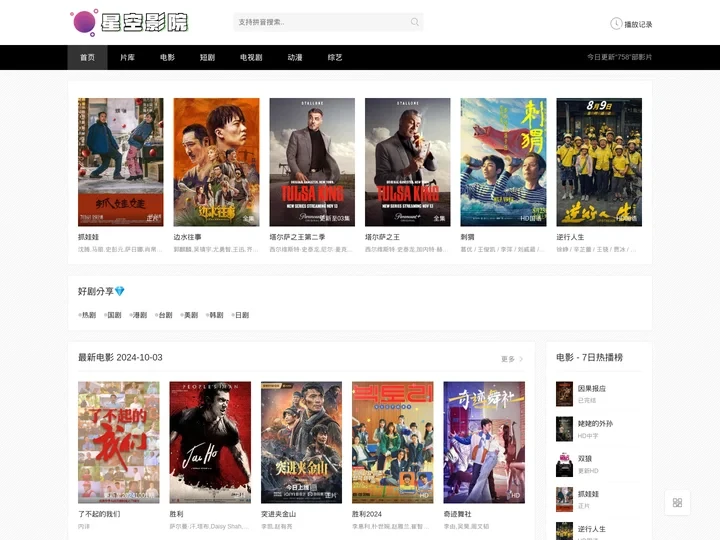The width and height of the screenshot is (720, 540).
Task: Select the 韩剧 category link
Action: (x=214, y=315)
